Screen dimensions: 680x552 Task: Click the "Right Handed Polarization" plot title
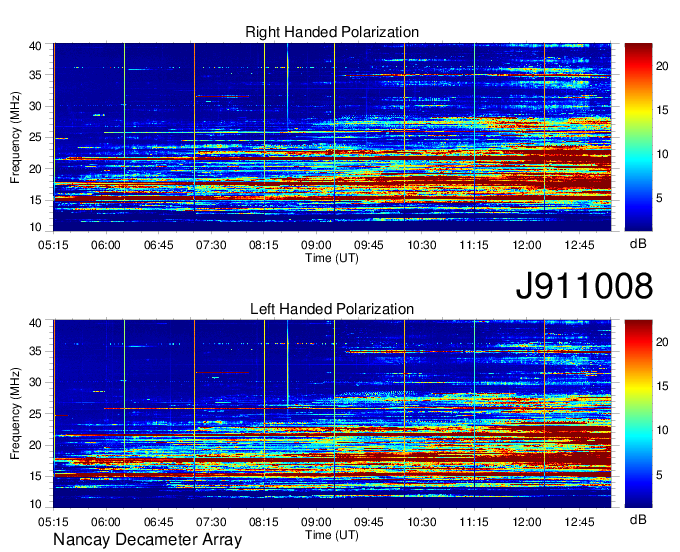pos(332,32)
